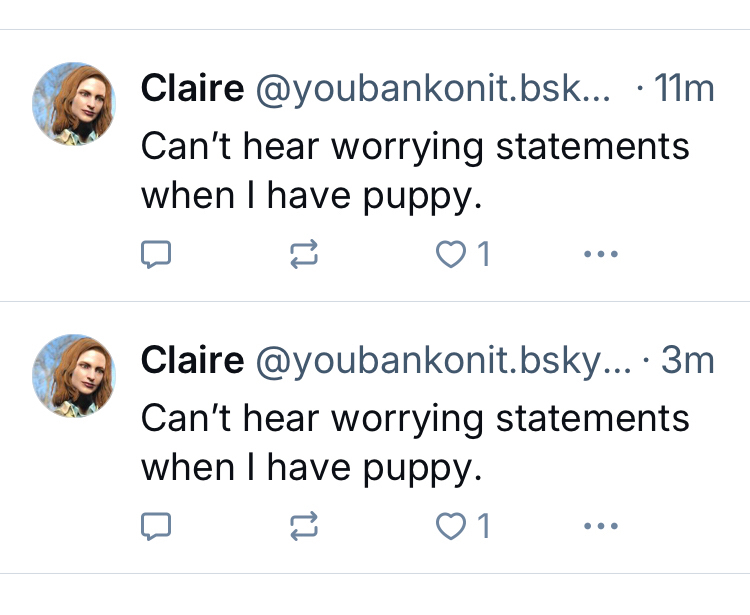The width and height of the screenshot is (750, 615).
Task: Open more options on the 11m post
Action: [600, 255]
